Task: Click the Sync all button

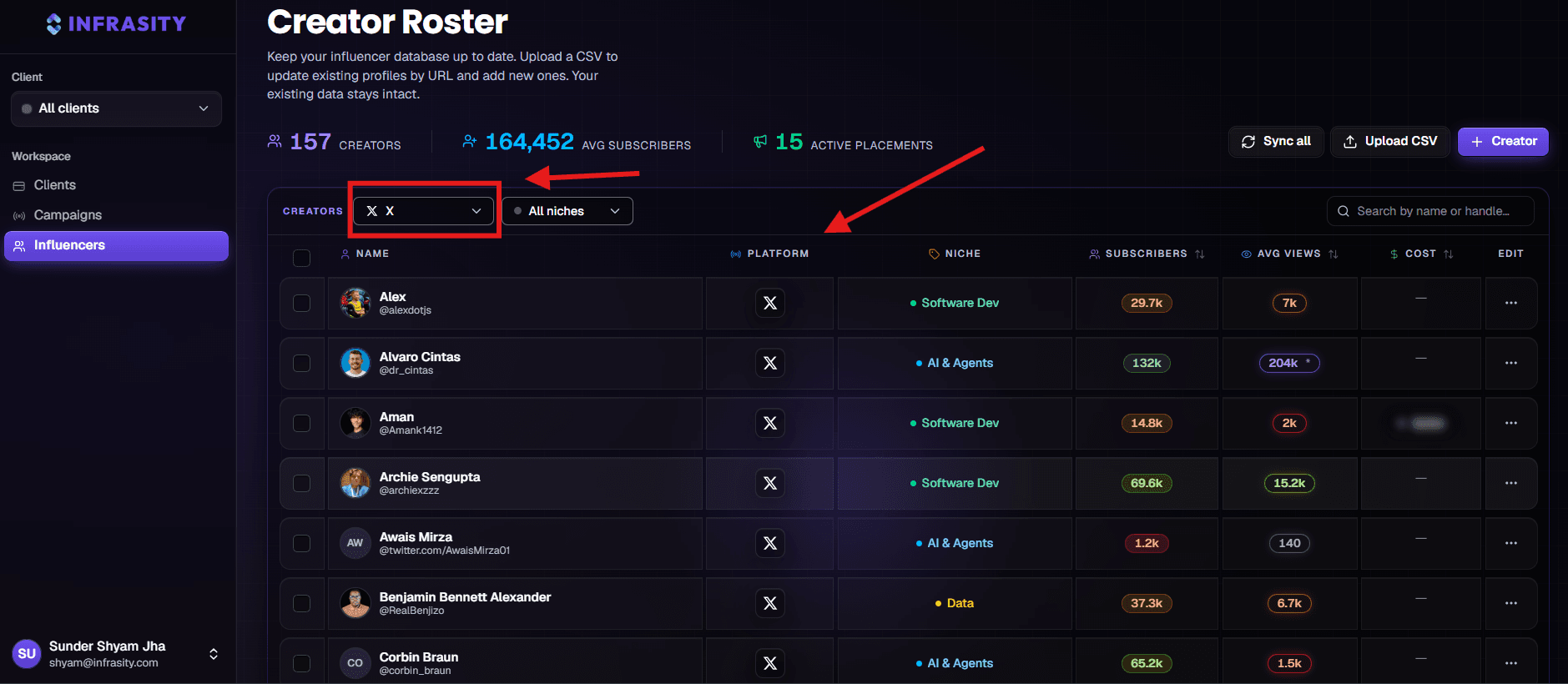Action: point(1276,141)
